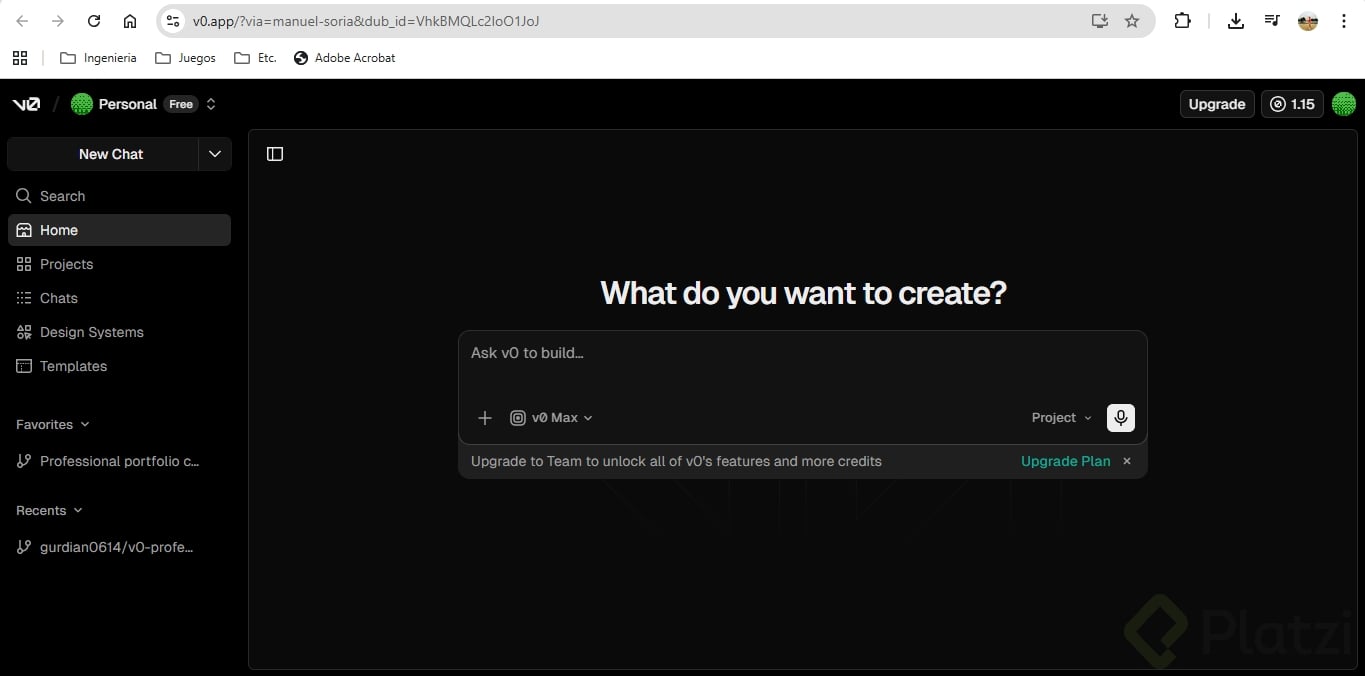The height and width of the screenshot is (676, 1365).
Task: Open the green user account avatar menu
Action: point(1344,104)
